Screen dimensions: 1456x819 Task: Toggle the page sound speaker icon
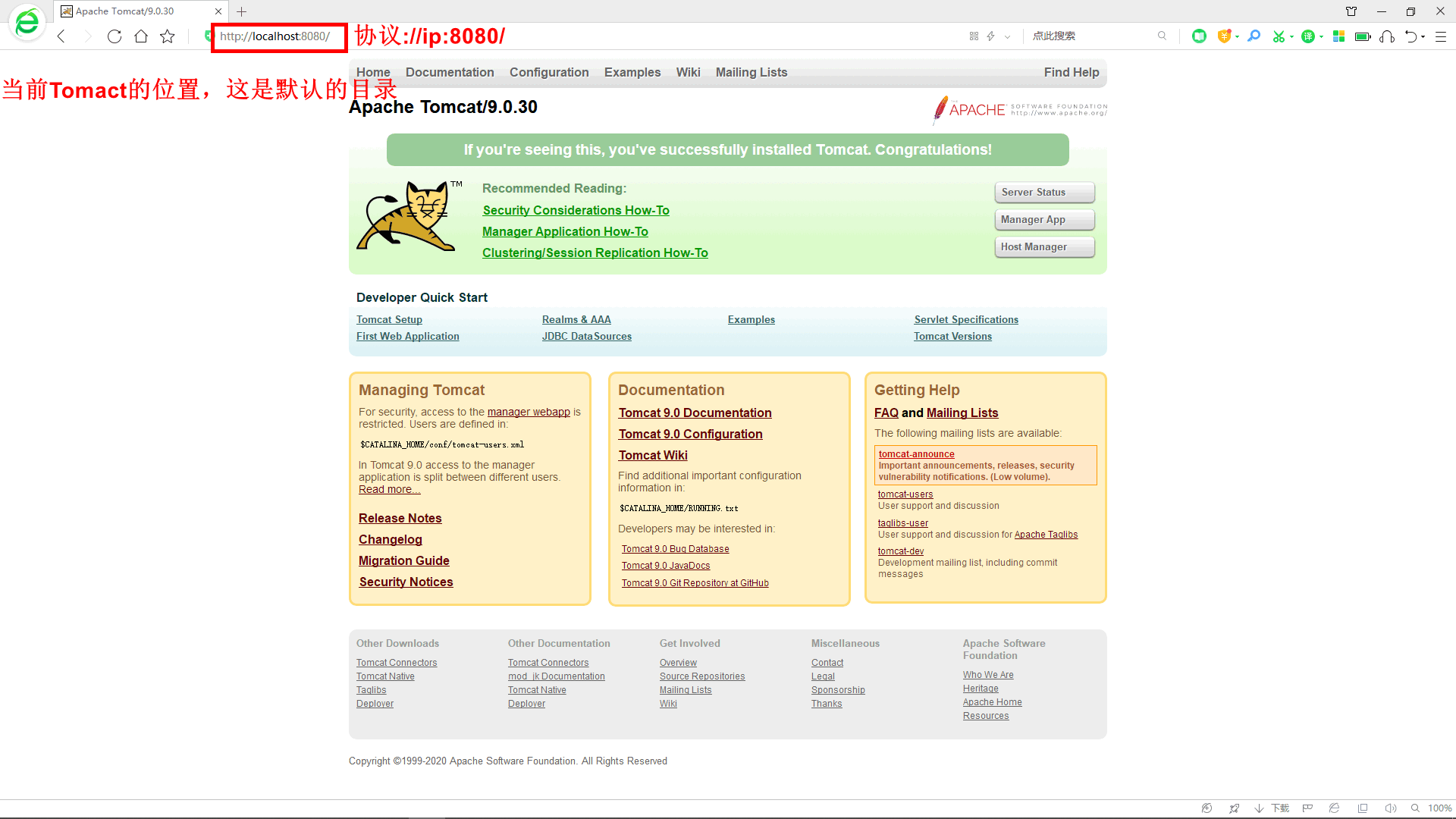pyautogui.click(x=1390, y=808)
